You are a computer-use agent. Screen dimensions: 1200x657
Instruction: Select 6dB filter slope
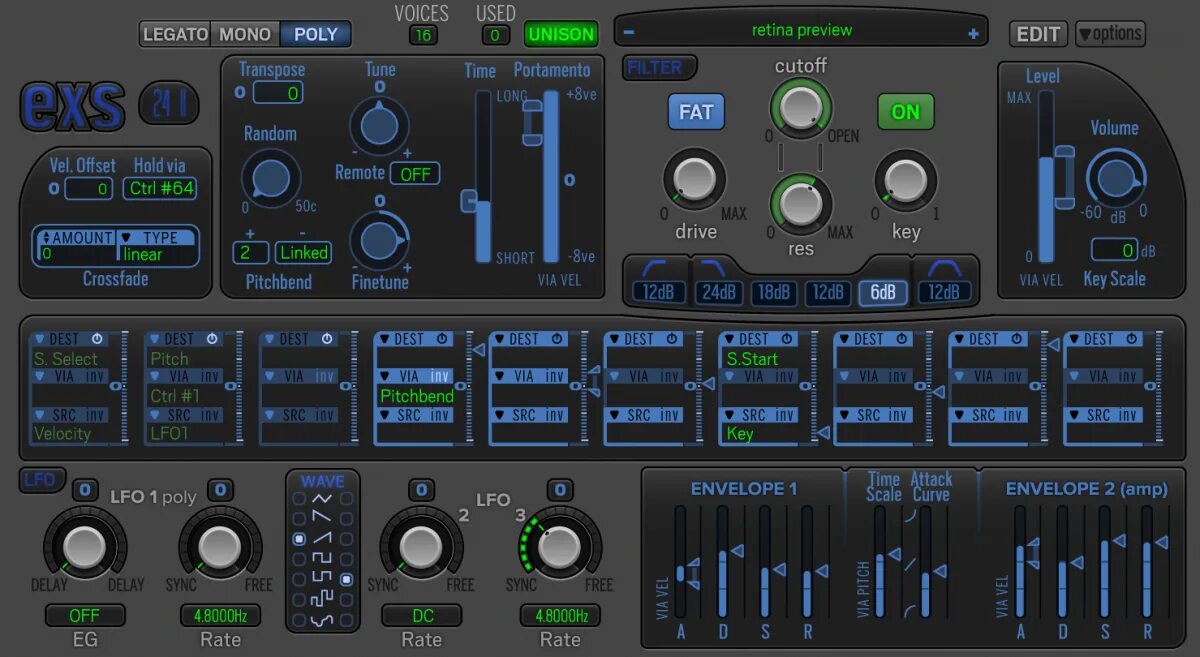tap(883, 293)
